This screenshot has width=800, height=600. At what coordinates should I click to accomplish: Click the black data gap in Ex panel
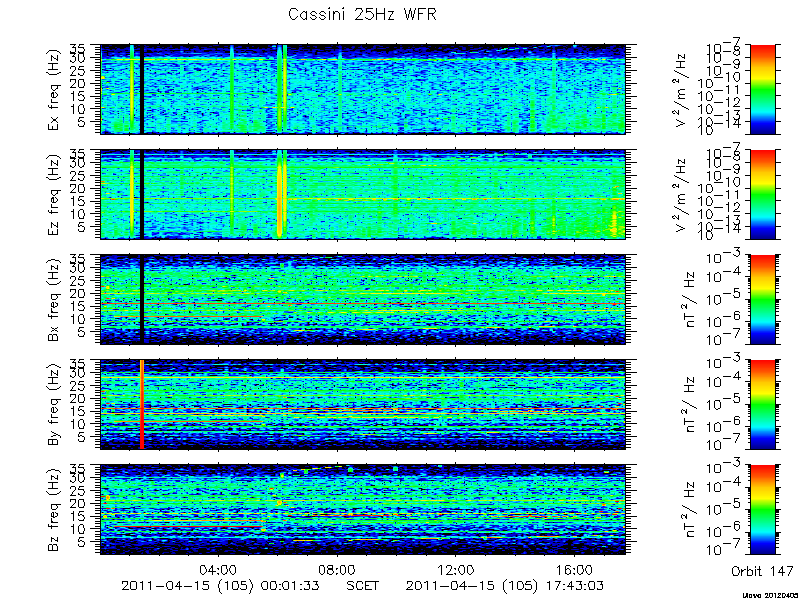pyautogui.click(x=142, y=90)
